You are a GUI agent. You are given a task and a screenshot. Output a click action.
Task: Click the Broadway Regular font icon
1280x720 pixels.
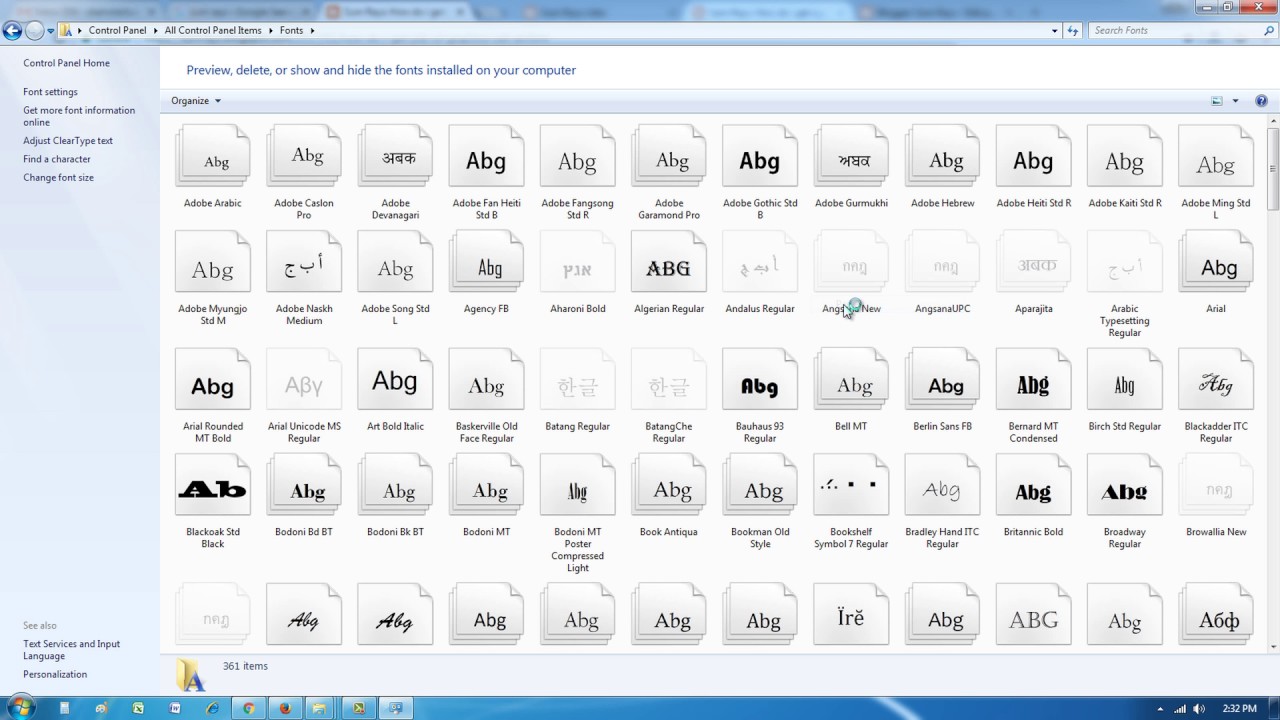tap(1125, 487)
